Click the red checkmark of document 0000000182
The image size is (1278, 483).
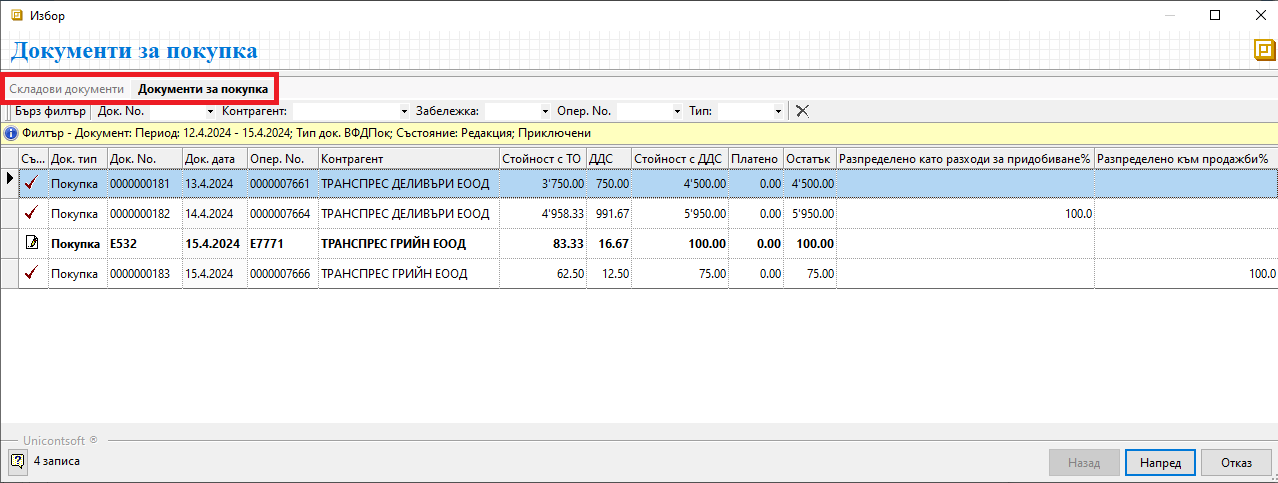tap(32, 213)
